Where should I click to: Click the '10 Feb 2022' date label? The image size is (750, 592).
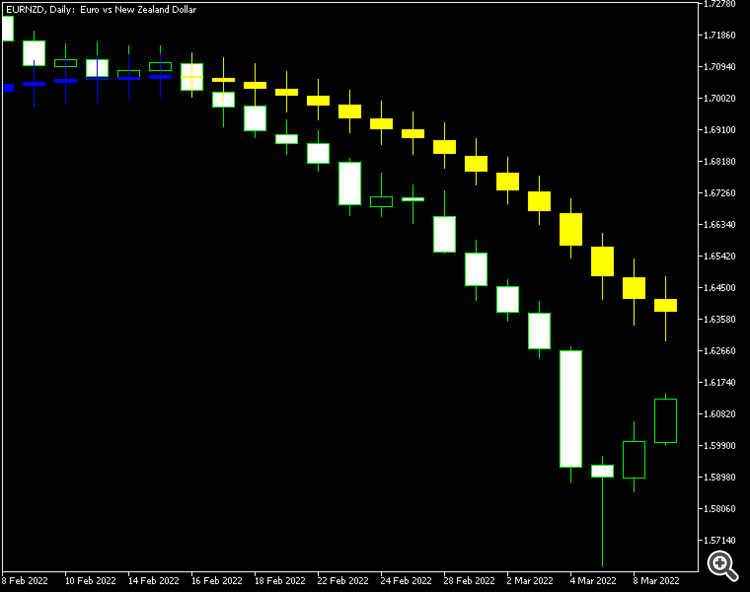coord(90,581)
